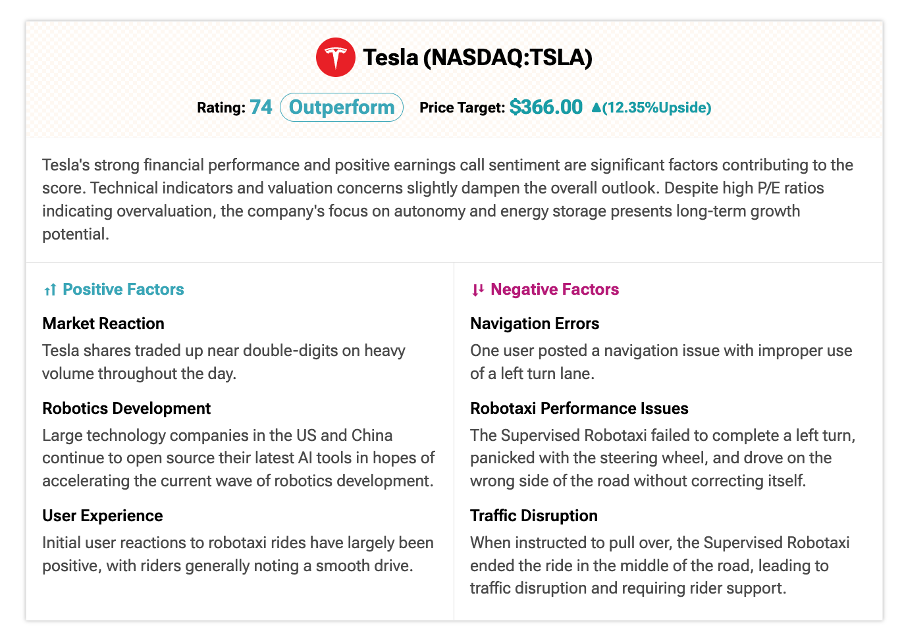Select the Outperform rating badge

coord(342,108)
